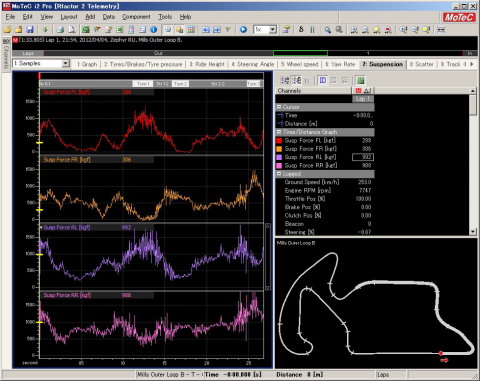
Task: Click the Channels vertical side tab
Action: pyautogui.click(x=6, y=53)
